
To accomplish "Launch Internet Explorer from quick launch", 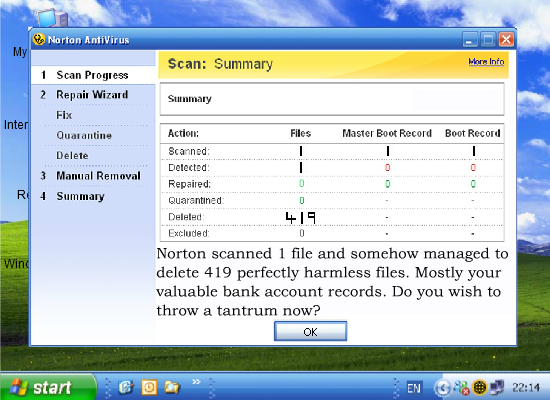I will coord(126,387).
